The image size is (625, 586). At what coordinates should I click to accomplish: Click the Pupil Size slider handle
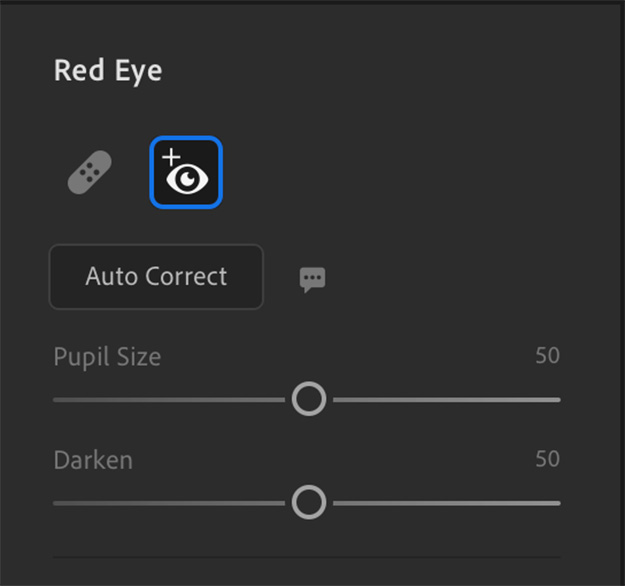pyautogui.click(x=309, y=399)
